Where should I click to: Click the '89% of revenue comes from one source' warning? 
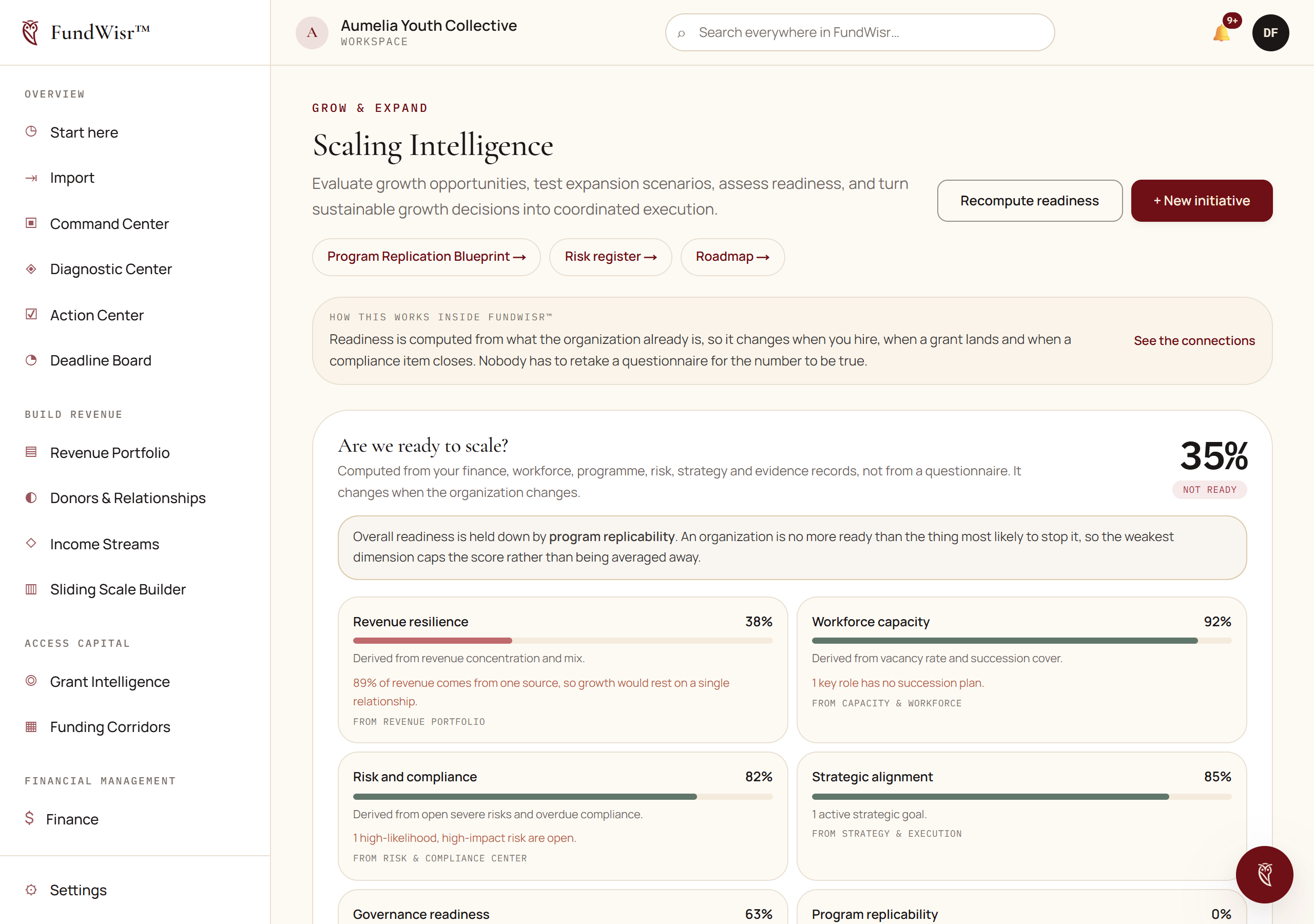542,692
